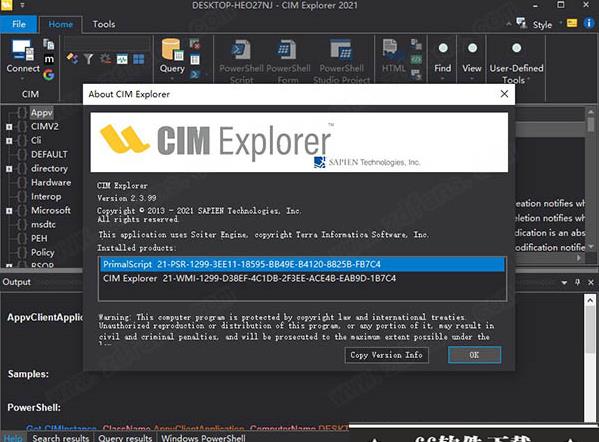Open the Windows PowerShell tab
Viewport: 599px width, 442px height.
(203, 438)
